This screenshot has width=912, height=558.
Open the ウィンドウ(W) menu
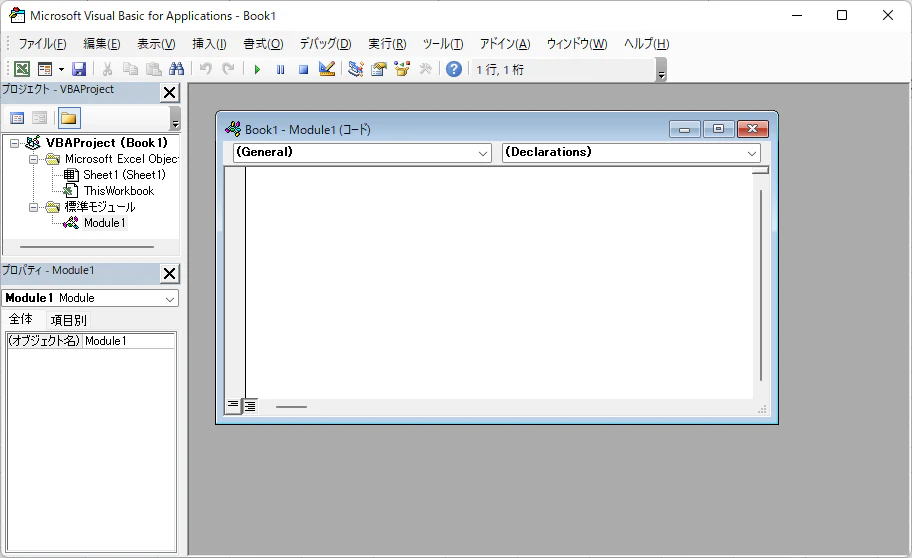(x=576, y=44)
